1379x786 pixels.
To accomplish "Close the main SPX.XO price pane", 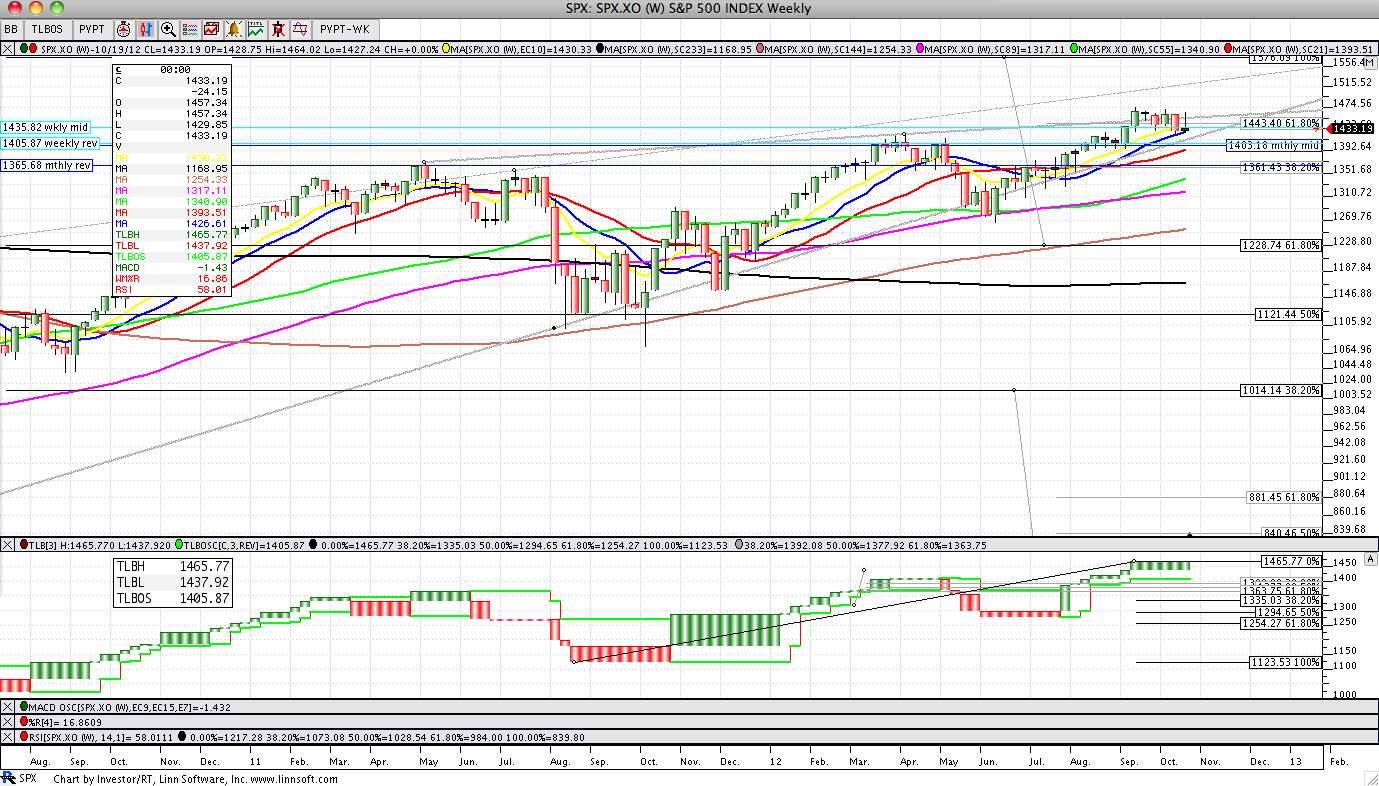I will coord(9,49).
